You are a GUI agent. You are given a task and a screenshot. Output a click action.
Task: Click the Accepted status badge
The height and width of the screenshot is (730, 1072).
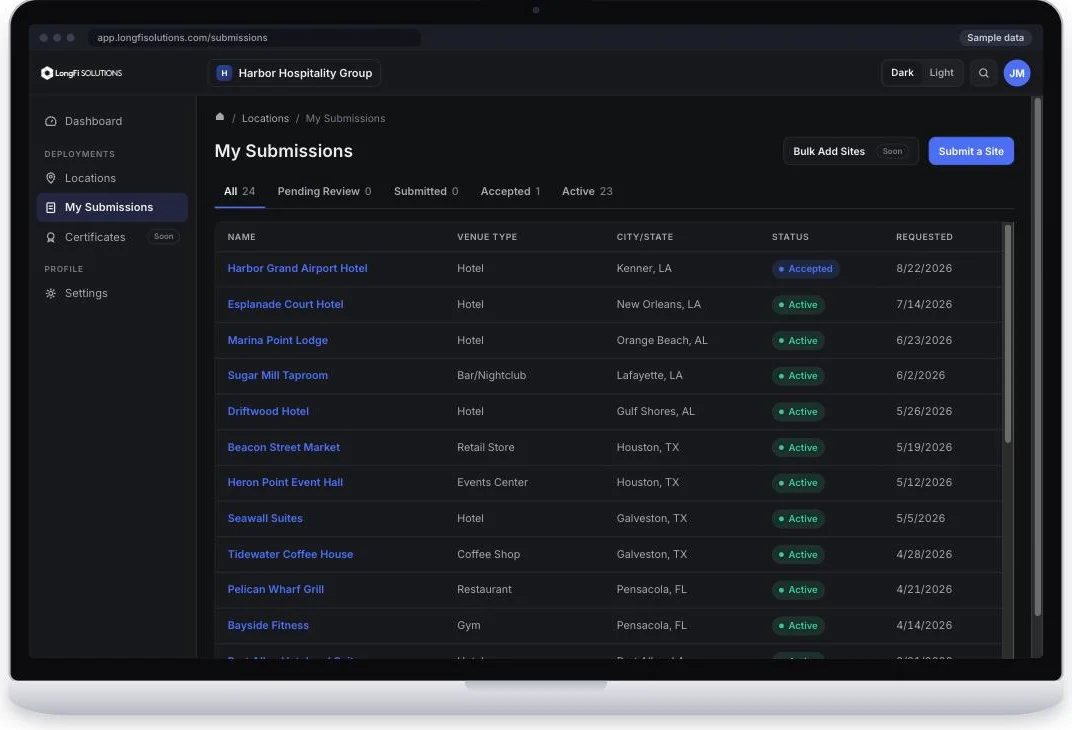click(805, 269)
